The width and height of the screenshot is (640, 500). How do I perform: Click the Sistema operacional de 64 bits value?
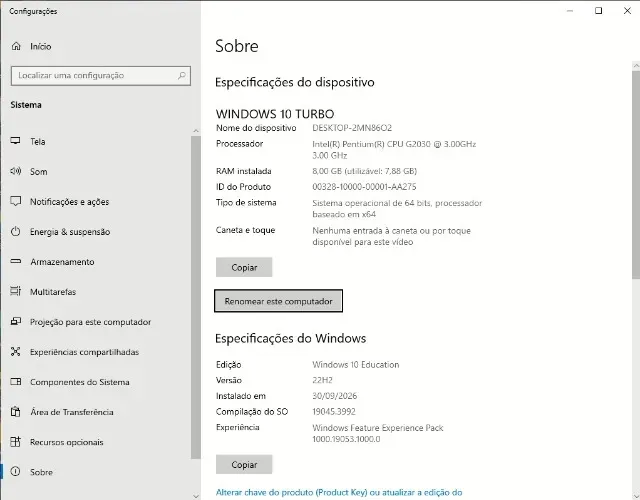click(x=397, y=209)
